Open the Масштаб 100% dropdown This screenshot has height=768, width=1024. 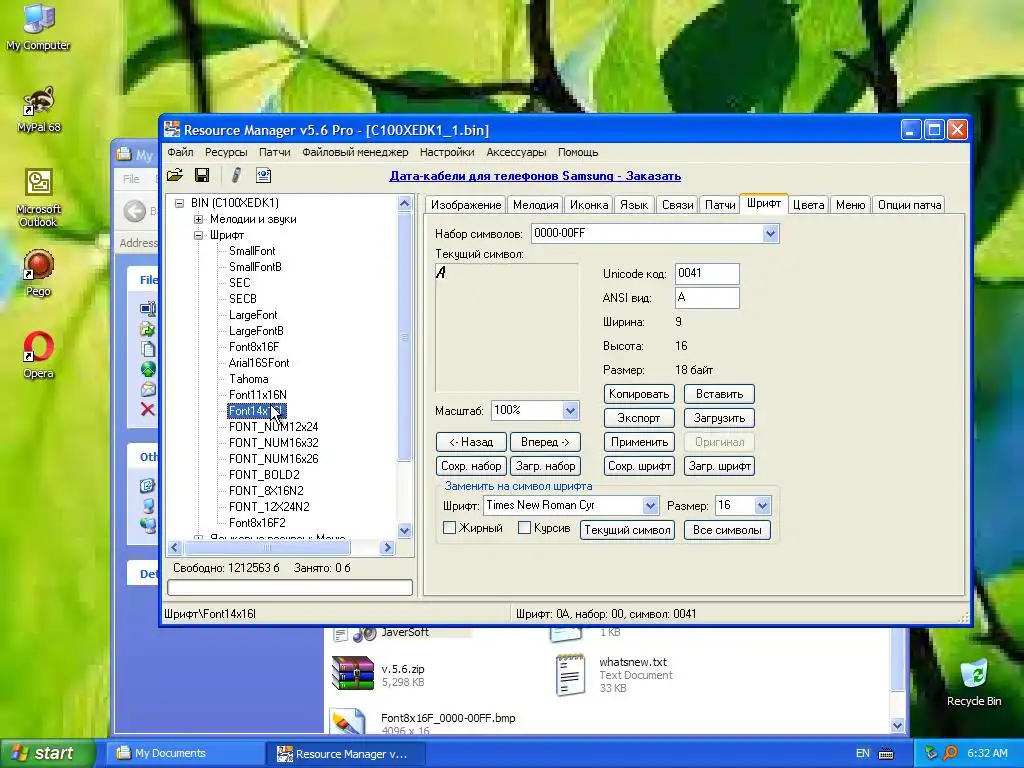[x=569, y=411]
